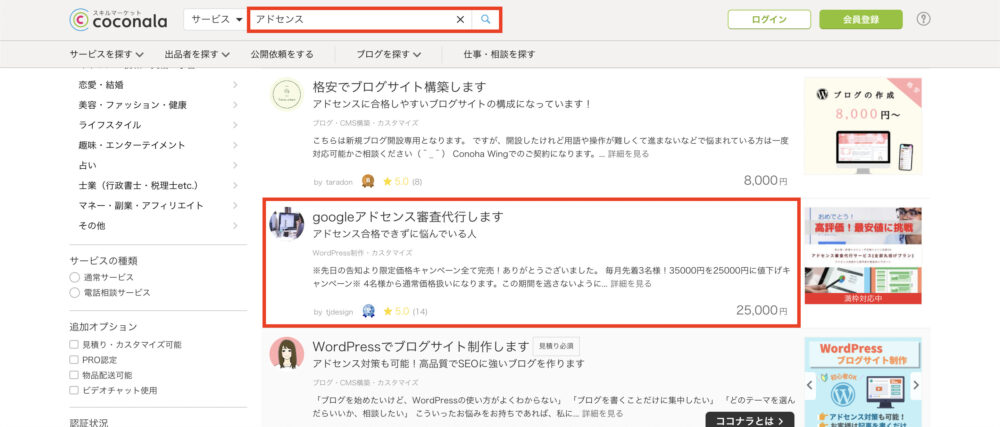
Task: Check PRO認定 option
Action: [74, 360]
